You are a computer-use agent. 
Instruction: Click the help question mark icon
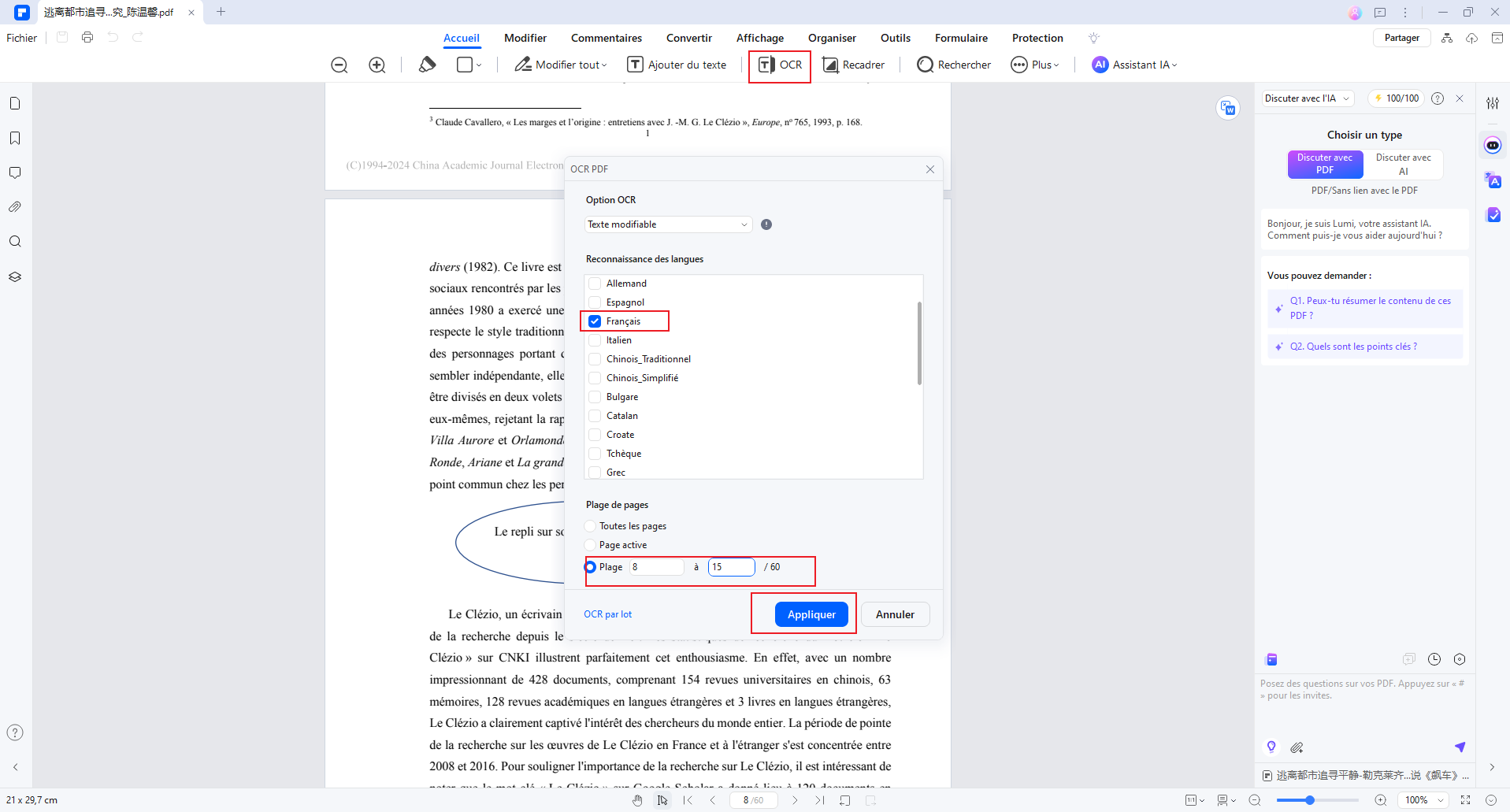tap(15, 732)
